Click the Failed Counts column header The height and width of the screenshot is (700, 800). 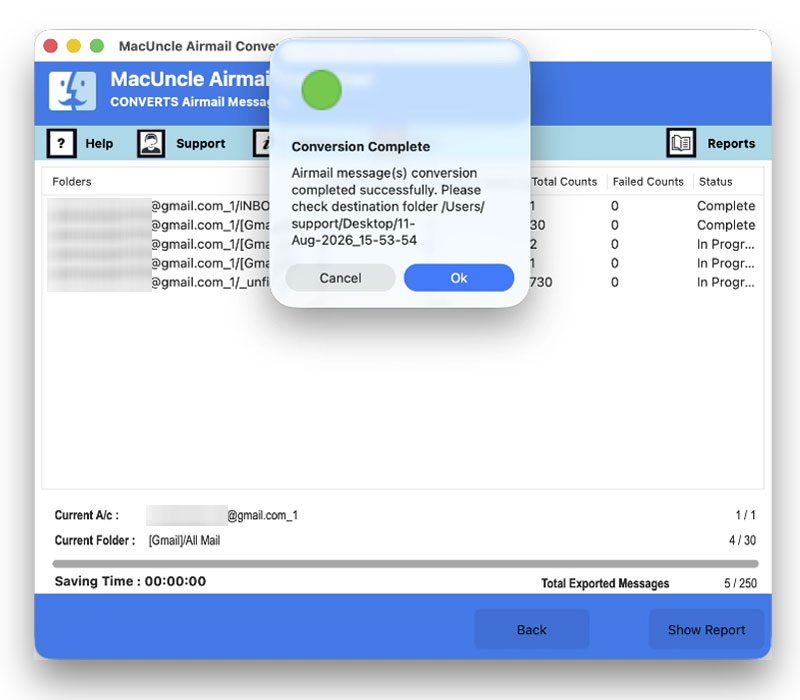pos(648,182)
